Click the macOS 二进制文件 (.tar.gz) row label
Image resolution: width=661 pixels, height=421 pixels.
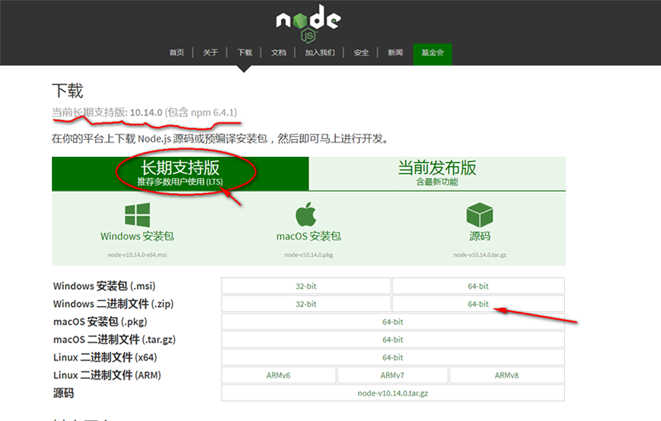(x=114, y=340)
